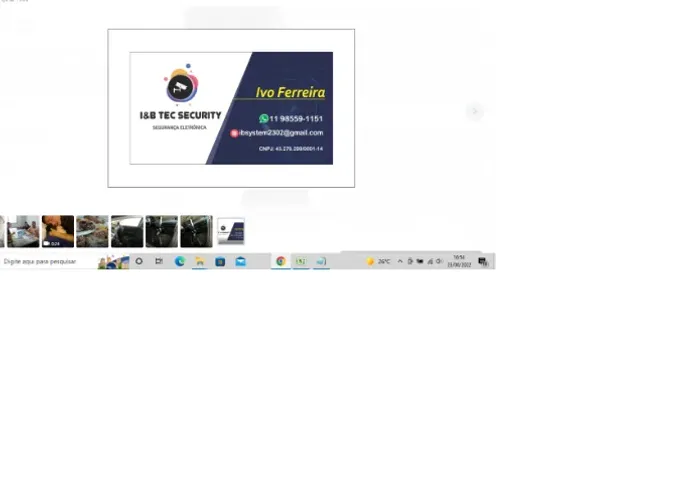Click the Ivo Ferreira business card image
Image resolution: width=700 pixels, height=483 pixels.
pyautogui.click(x=231, y=108)
